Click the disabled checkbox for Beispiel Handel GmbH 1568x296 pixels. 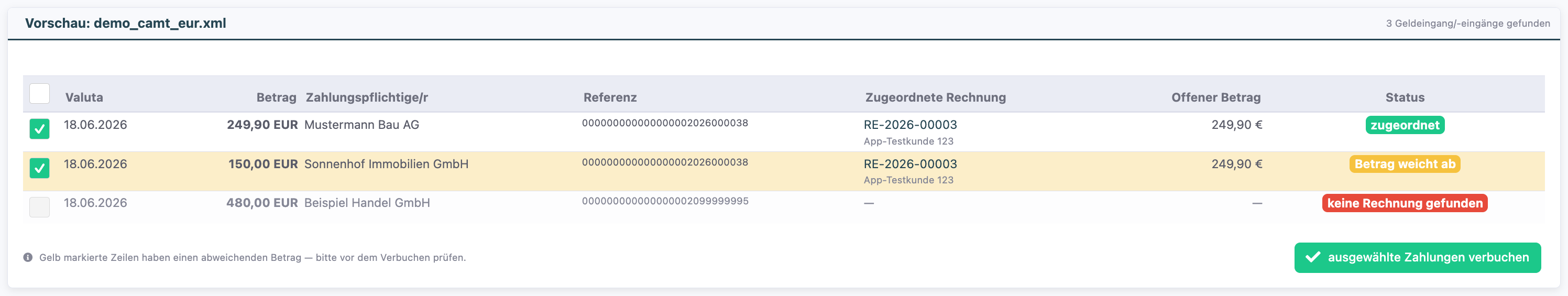click(x=40, y=207)
